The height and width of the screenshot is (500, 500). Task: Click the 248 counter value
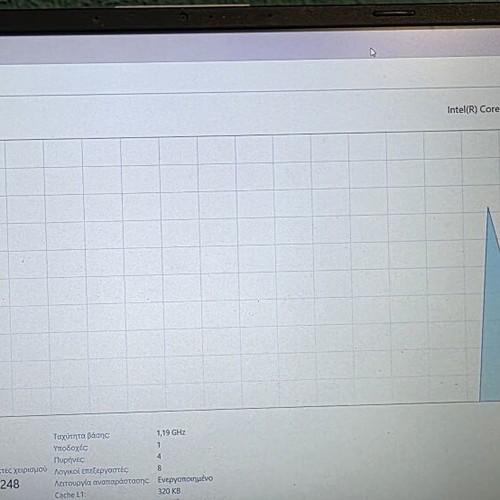coord(10,484)
